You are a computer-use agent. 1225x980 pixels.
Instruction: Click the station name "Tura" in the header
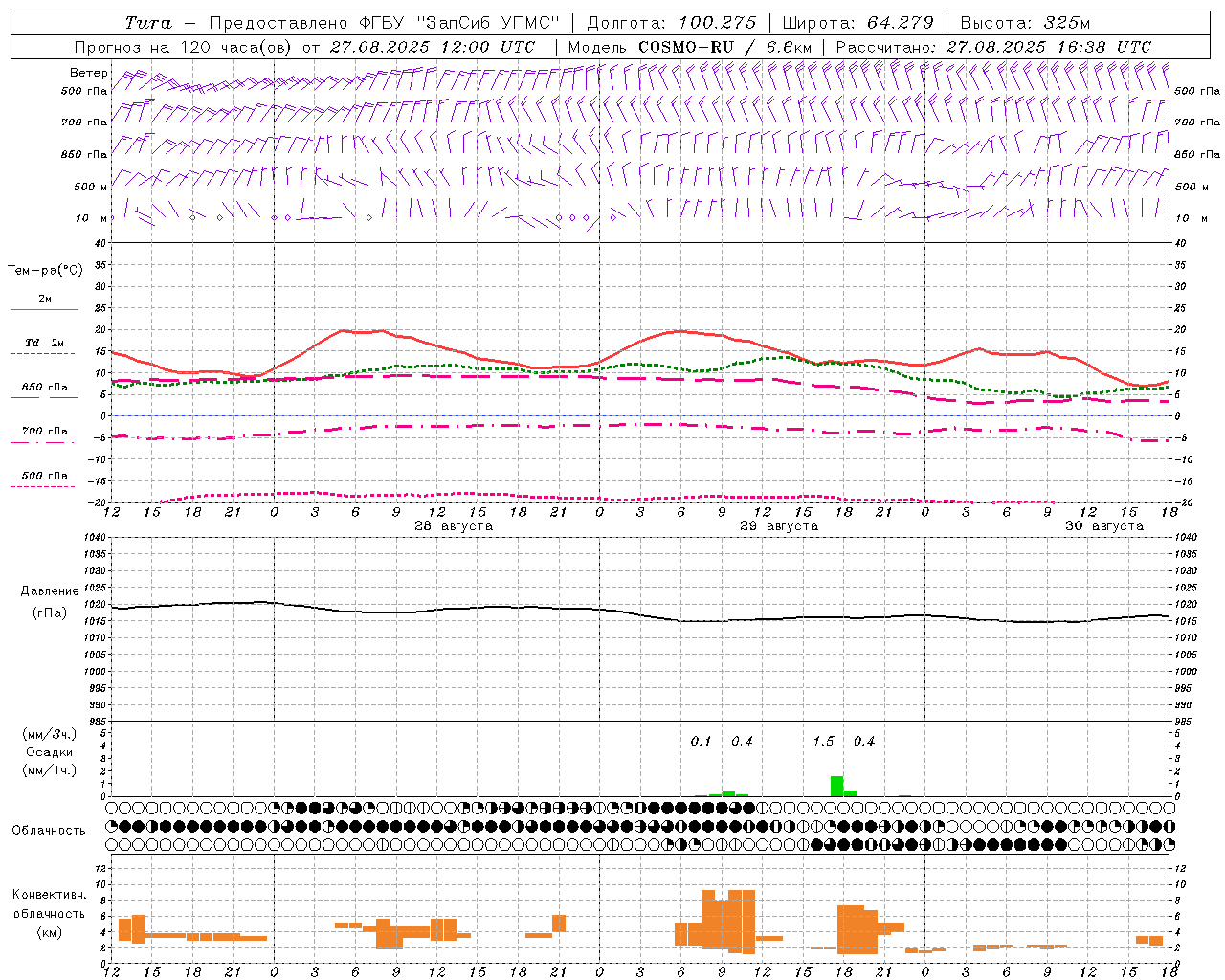[147, 23]
